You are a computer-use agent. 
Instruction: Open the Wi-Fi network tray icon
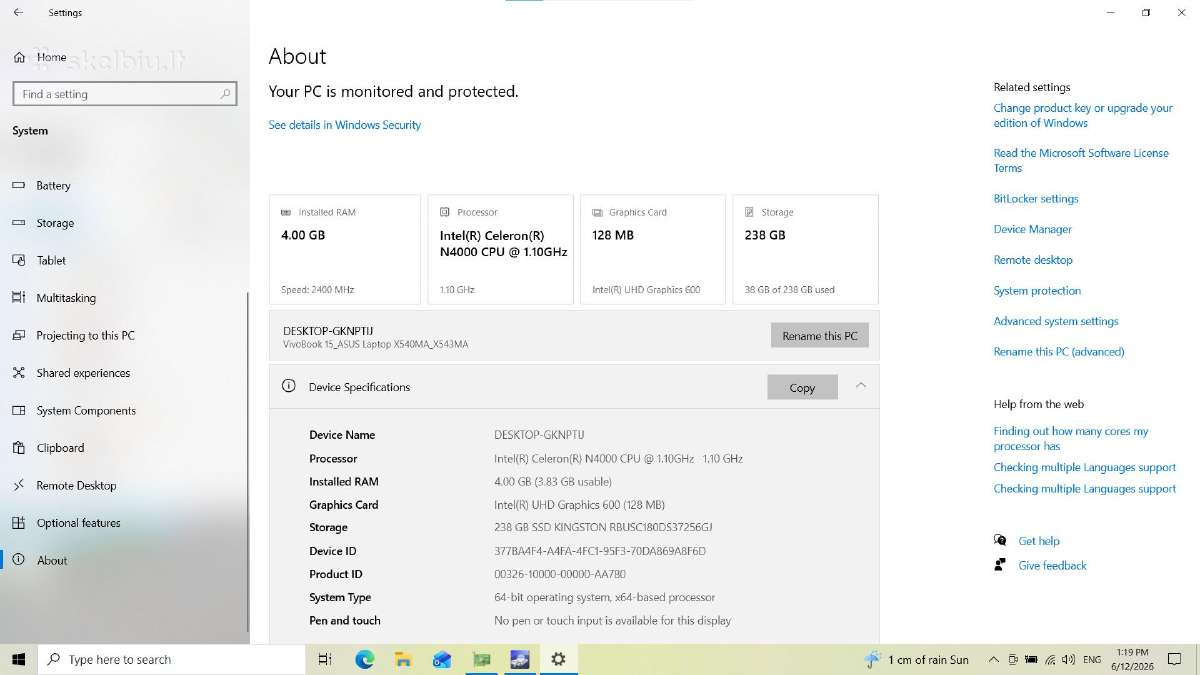coord(1049,659)
